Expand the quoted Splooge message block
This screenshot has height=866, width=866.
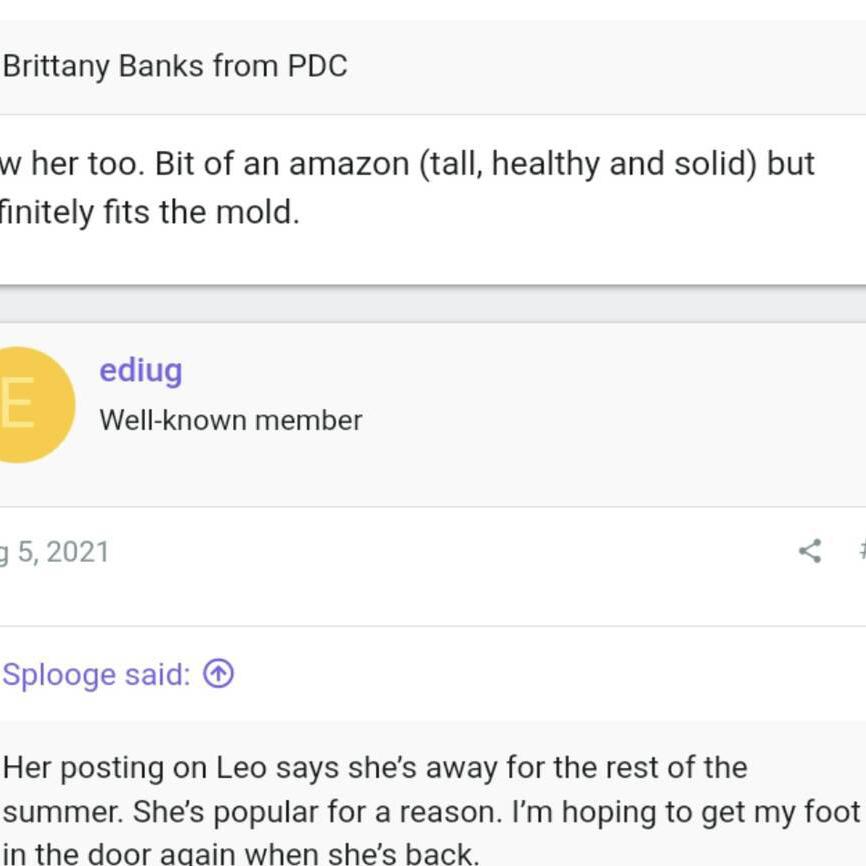[433, 793]
